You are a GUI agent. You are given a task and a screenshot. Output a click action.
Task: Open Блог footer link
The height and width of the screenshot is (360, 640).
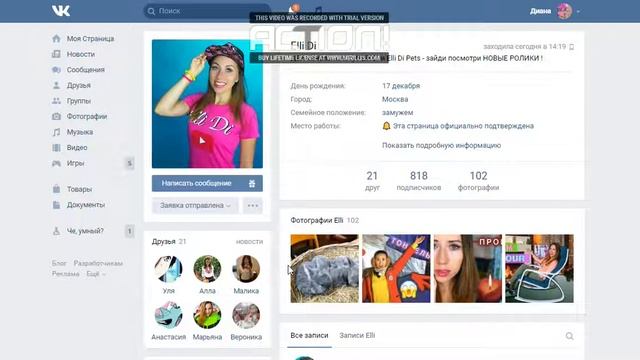59,263
